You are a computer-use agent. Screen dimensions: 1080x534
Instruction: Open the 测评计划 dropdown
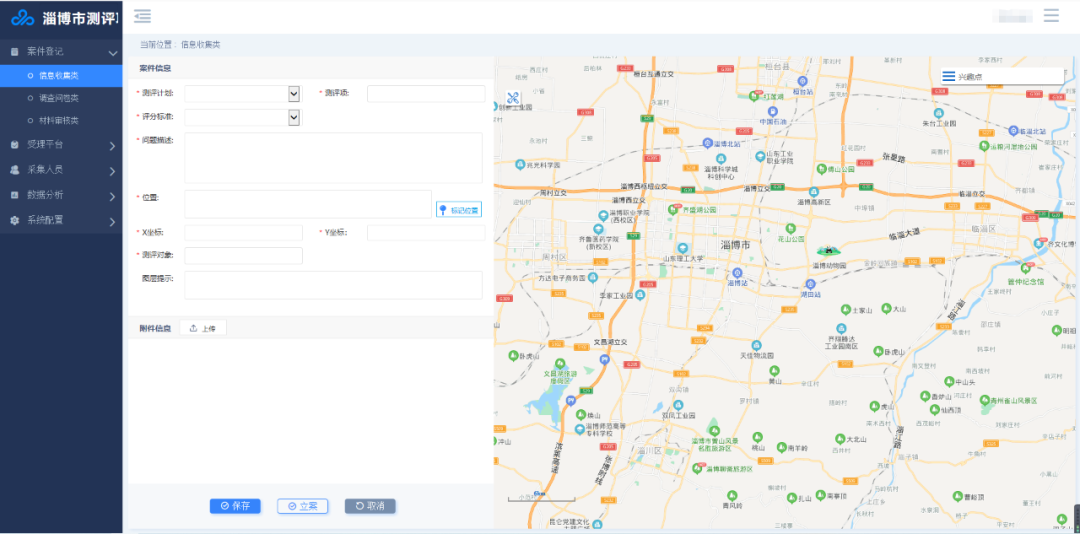coord(294,93)
